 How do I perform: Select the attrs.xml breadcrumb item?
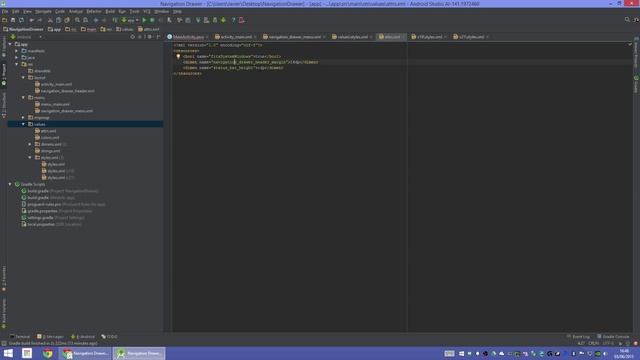[x=149, y=29]
